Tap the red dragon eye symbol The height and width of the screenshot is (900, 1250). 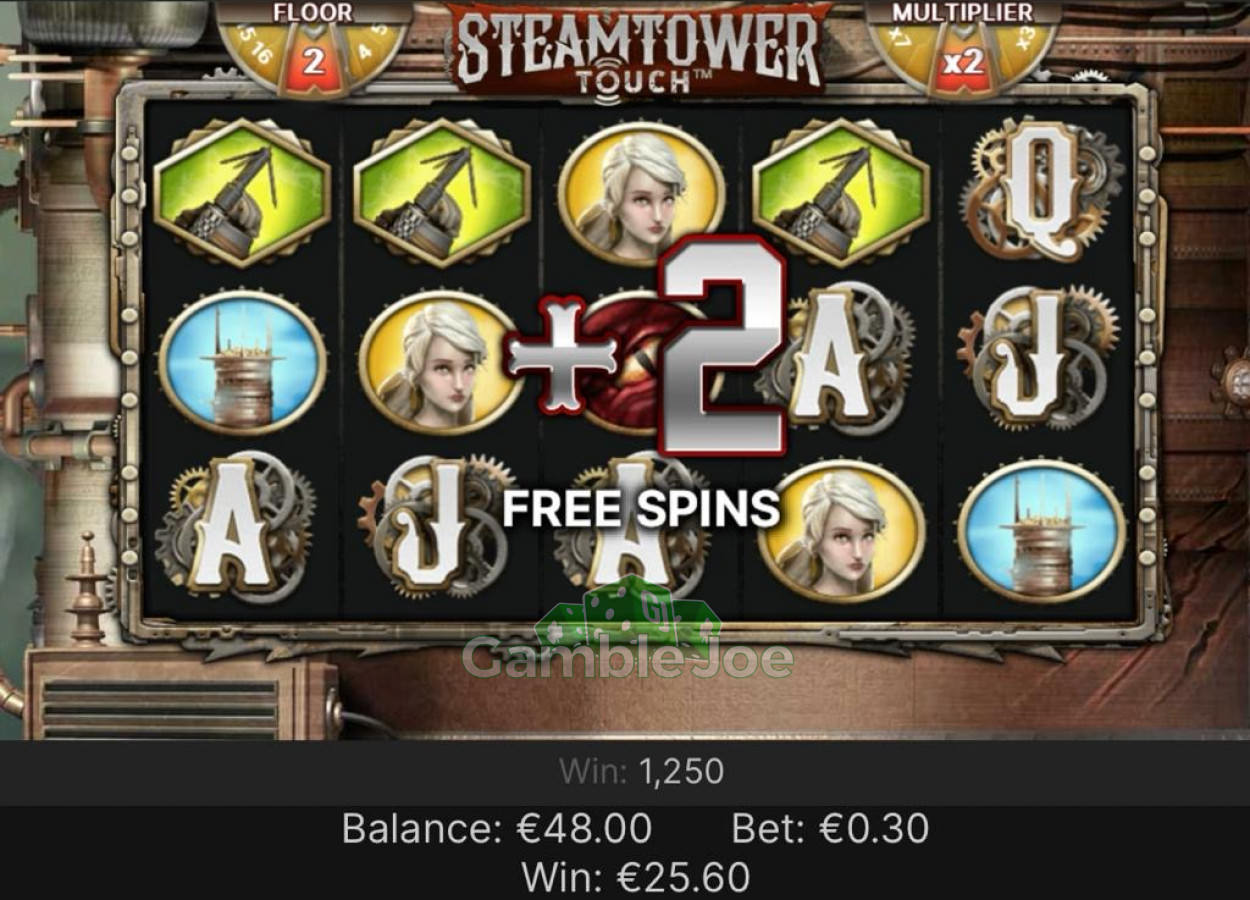(630, 362)
